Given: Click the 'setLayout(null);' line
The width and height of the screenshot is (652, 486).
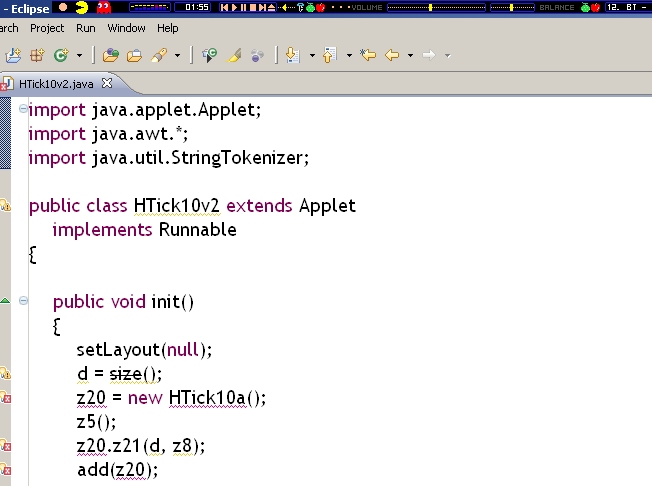Looking at the screenshot, I should [x=144, y=350].
